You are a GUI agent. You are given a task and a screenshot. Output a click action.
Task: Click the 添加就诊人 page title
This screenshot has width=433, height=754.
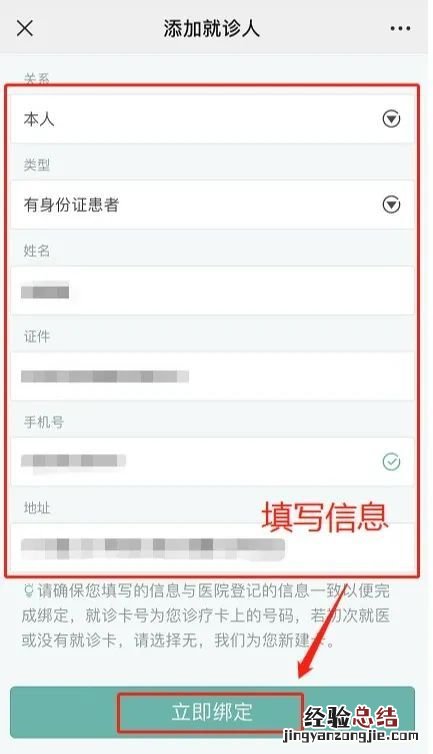(x=212, y=28)
